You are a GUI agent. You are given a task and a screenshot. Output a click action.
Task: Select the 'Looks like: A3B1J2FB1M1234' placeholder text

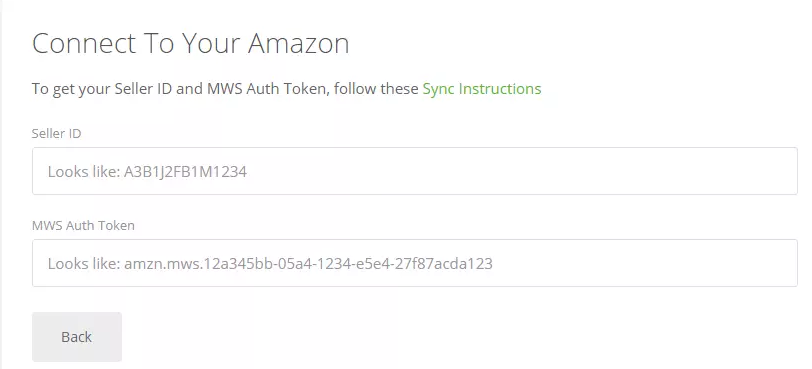coord(147,171)
